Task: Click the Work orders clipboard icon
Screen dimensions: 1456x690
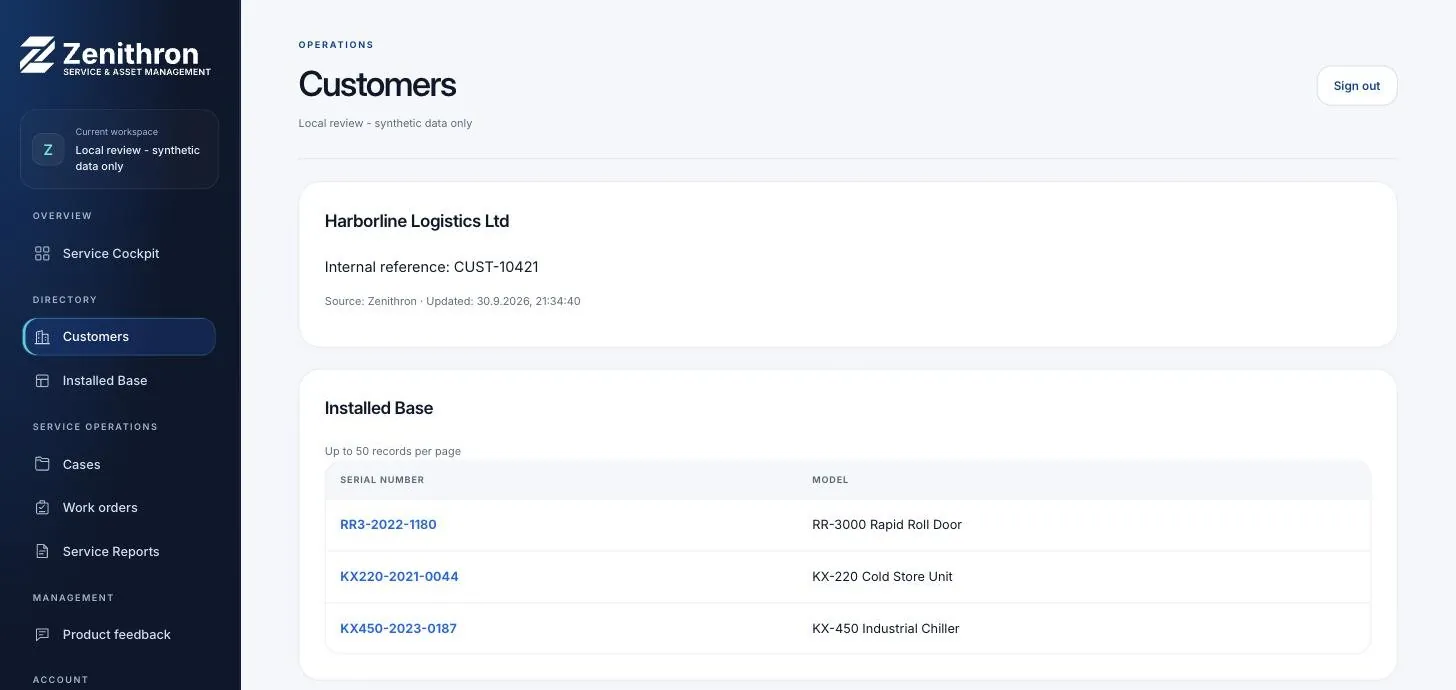Action: click(42, 508)
